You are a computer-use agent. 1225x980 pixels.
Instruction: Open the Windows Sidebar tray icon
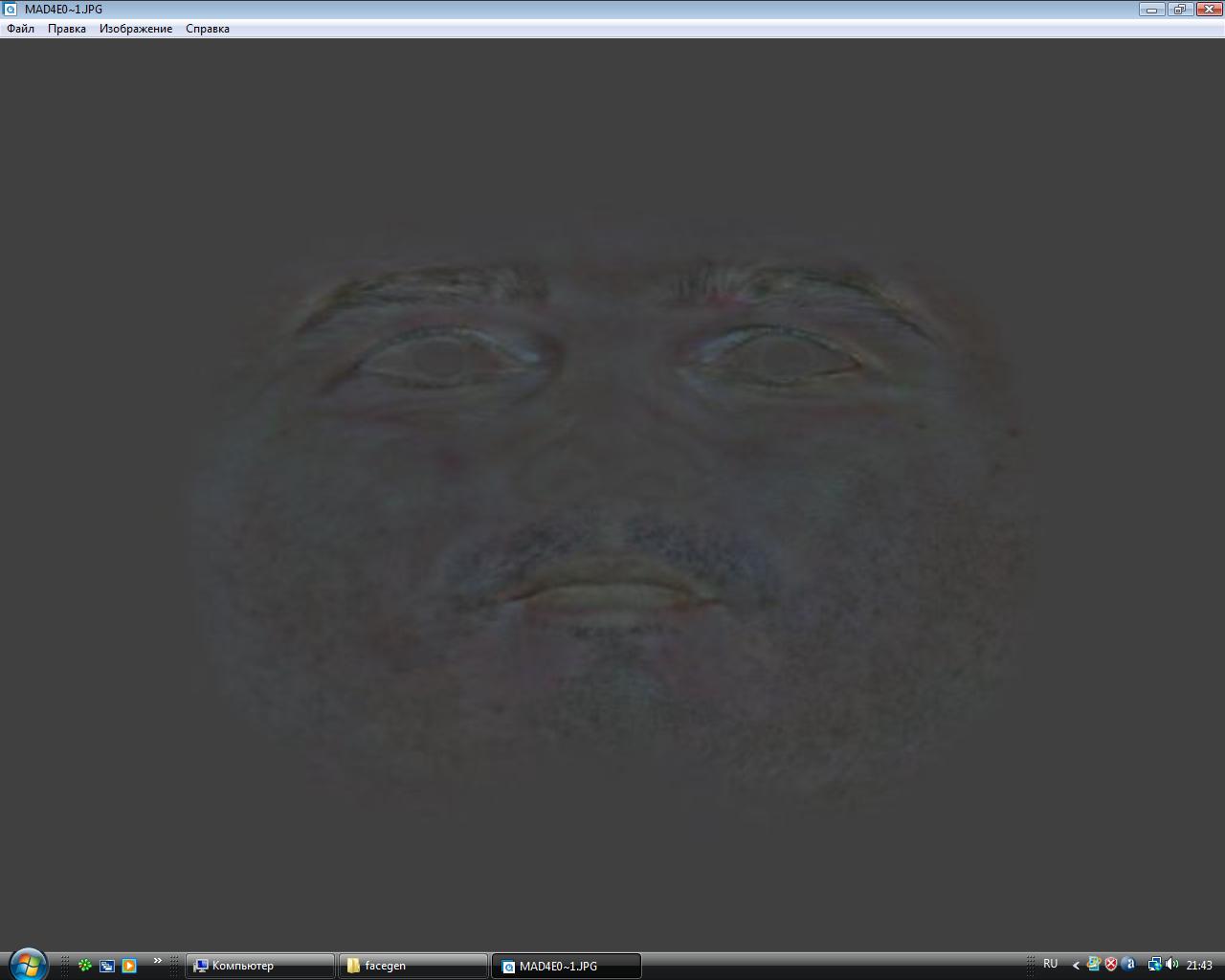click(1094, 965)
